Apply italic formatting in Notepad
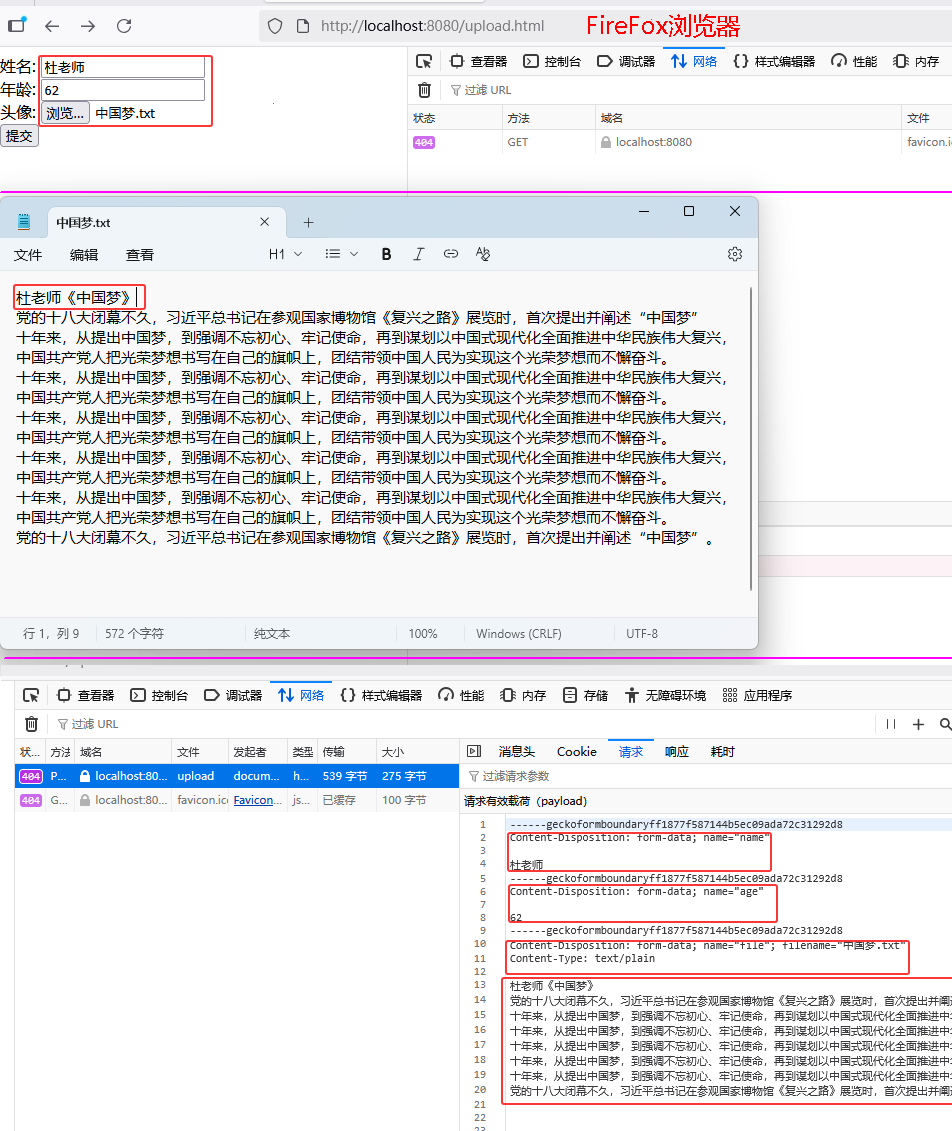Image resolution: width=952 pixels, height=1131 pixels. click(x=419, y=254)
